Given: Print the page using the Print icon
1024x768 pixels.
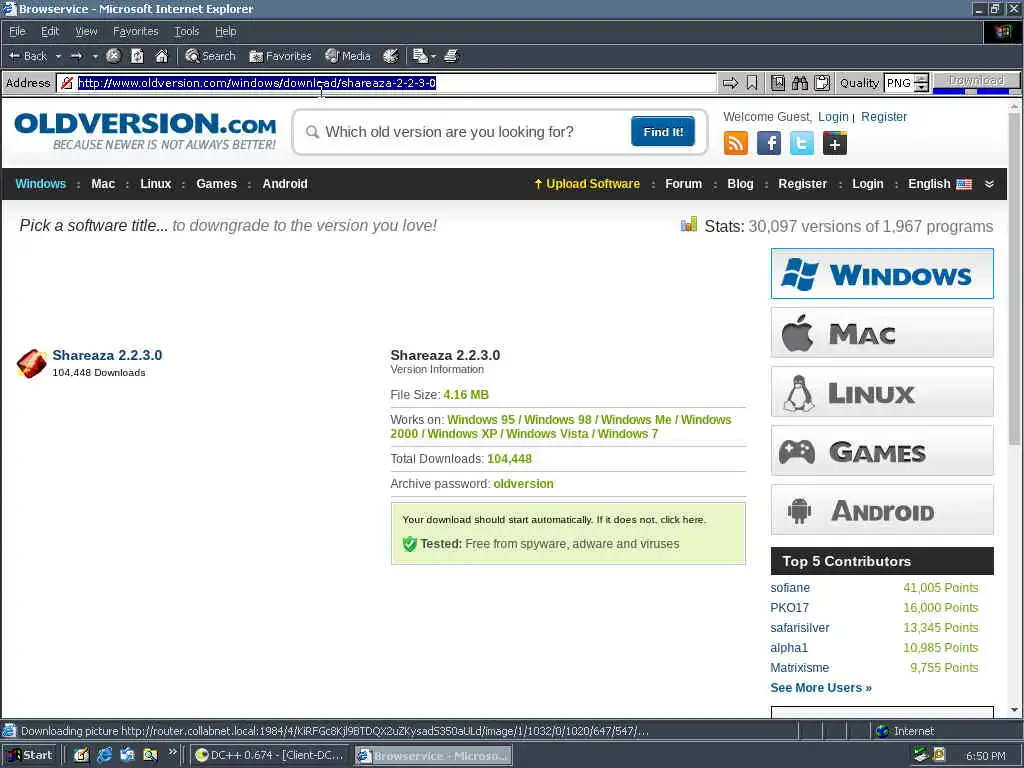Looking at the screenshot, I should [451, 56].
